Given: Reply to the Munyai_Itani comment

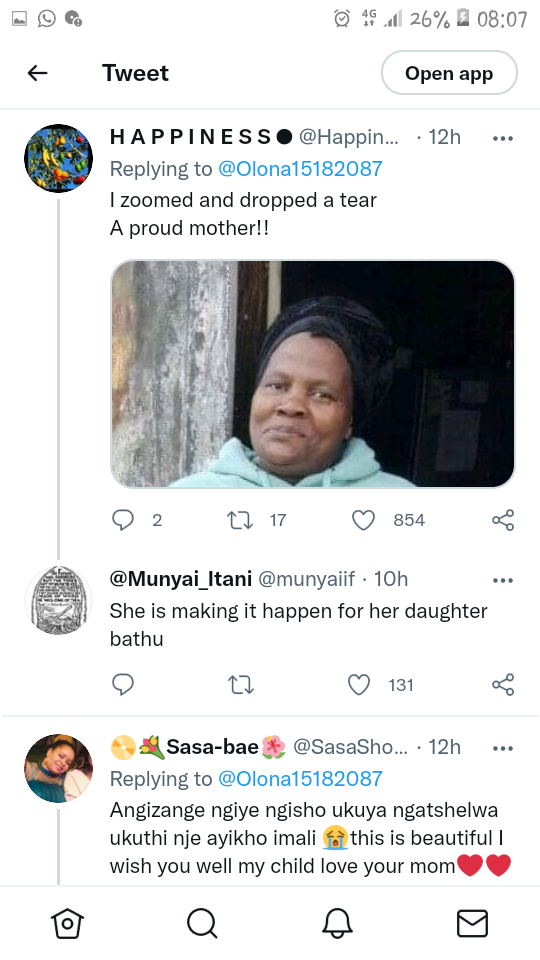Looking at the screenshot, I should (x=123, y=684).
